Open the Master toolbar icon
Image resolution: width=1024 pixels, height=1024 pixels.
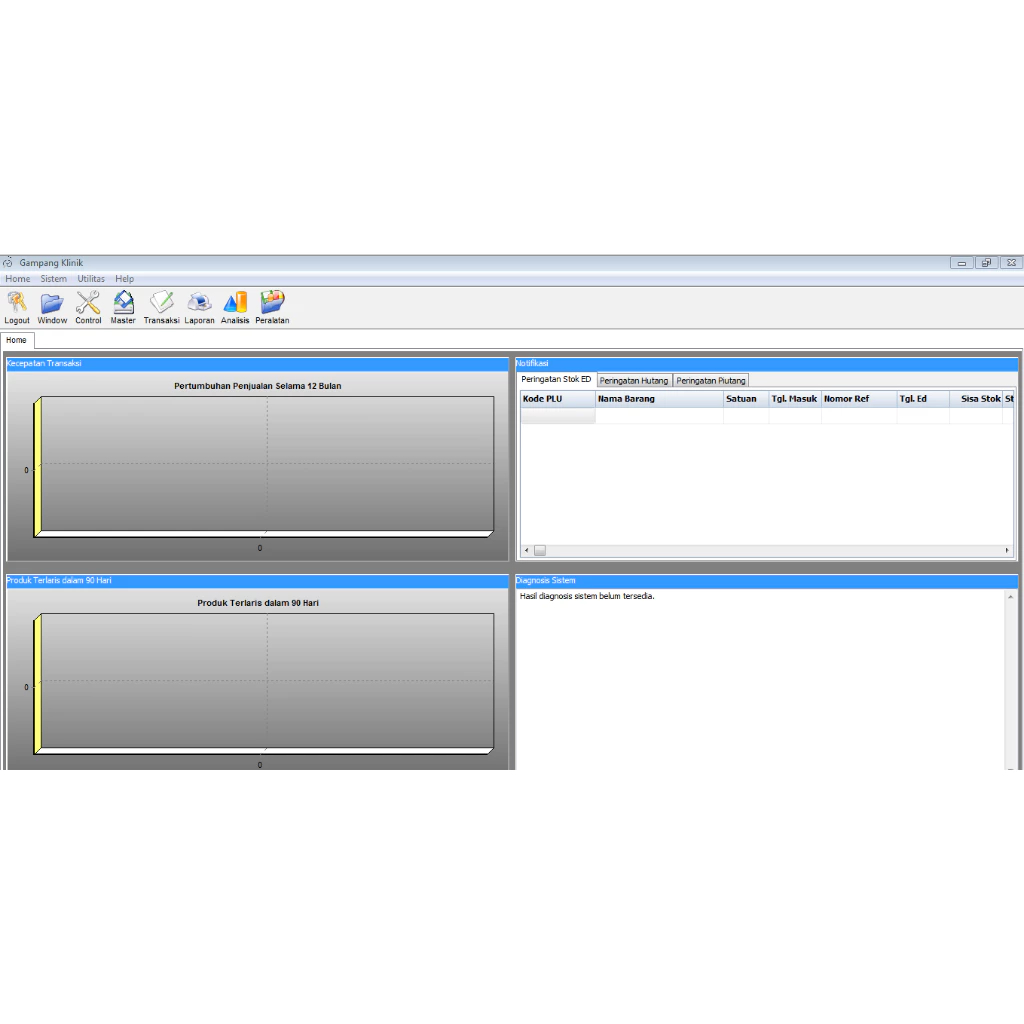pos(123,303)
